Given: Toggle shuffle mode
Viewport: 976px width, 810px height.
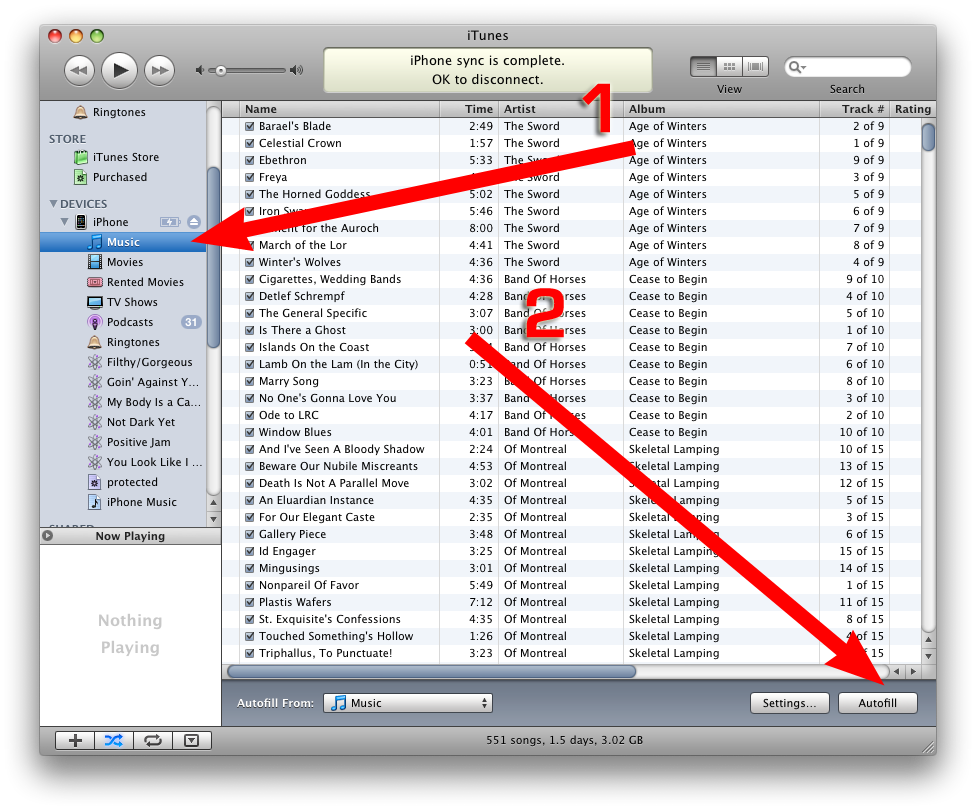Looking at the screenshot, I should (114, 740).
